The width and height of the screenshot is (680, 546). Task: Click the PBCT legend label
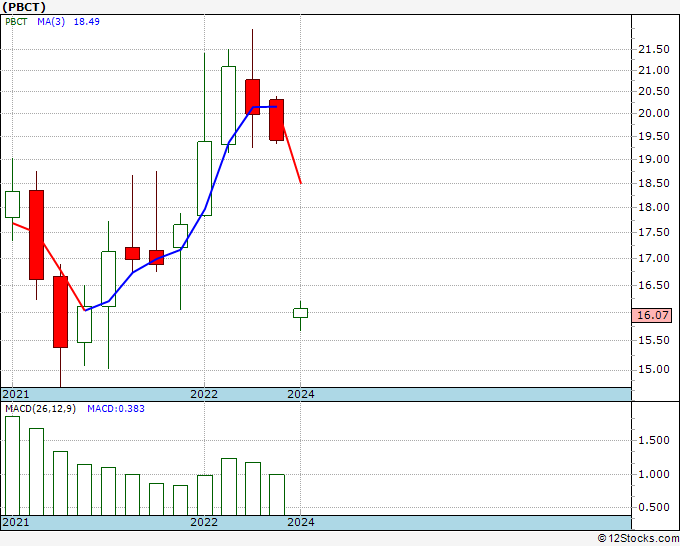[16, 22]
